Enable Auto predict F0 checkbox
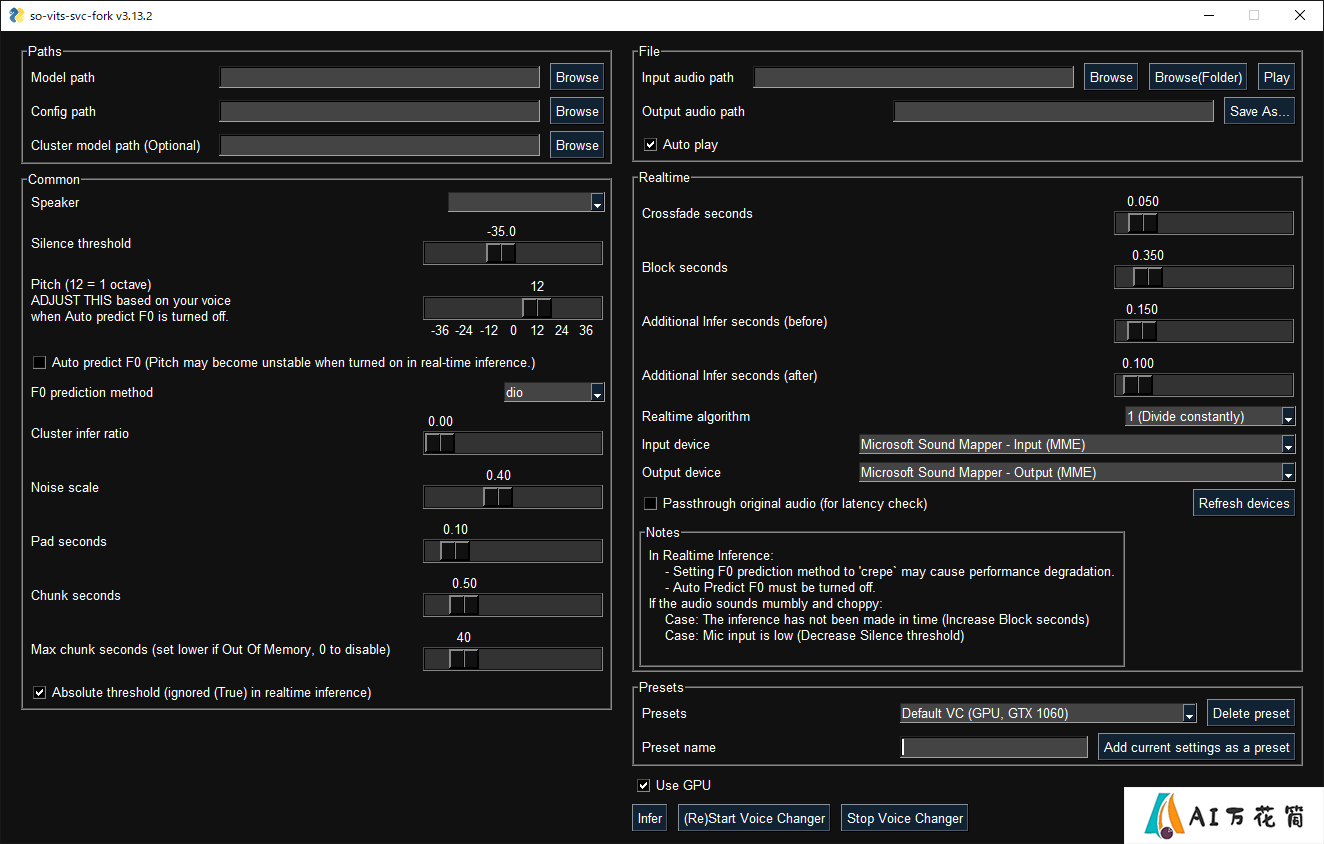 [40, 363]
